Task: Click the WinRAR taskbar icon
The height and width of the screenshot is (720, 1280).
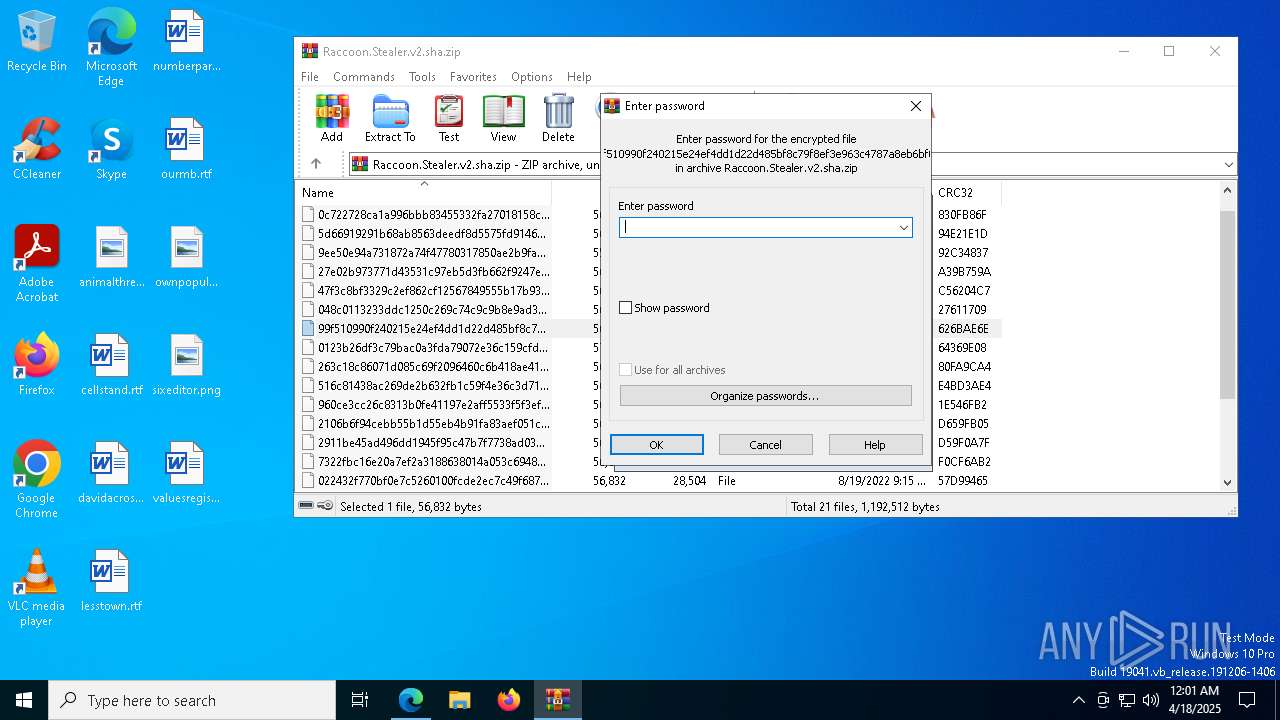Action: [x=557, y=700]
